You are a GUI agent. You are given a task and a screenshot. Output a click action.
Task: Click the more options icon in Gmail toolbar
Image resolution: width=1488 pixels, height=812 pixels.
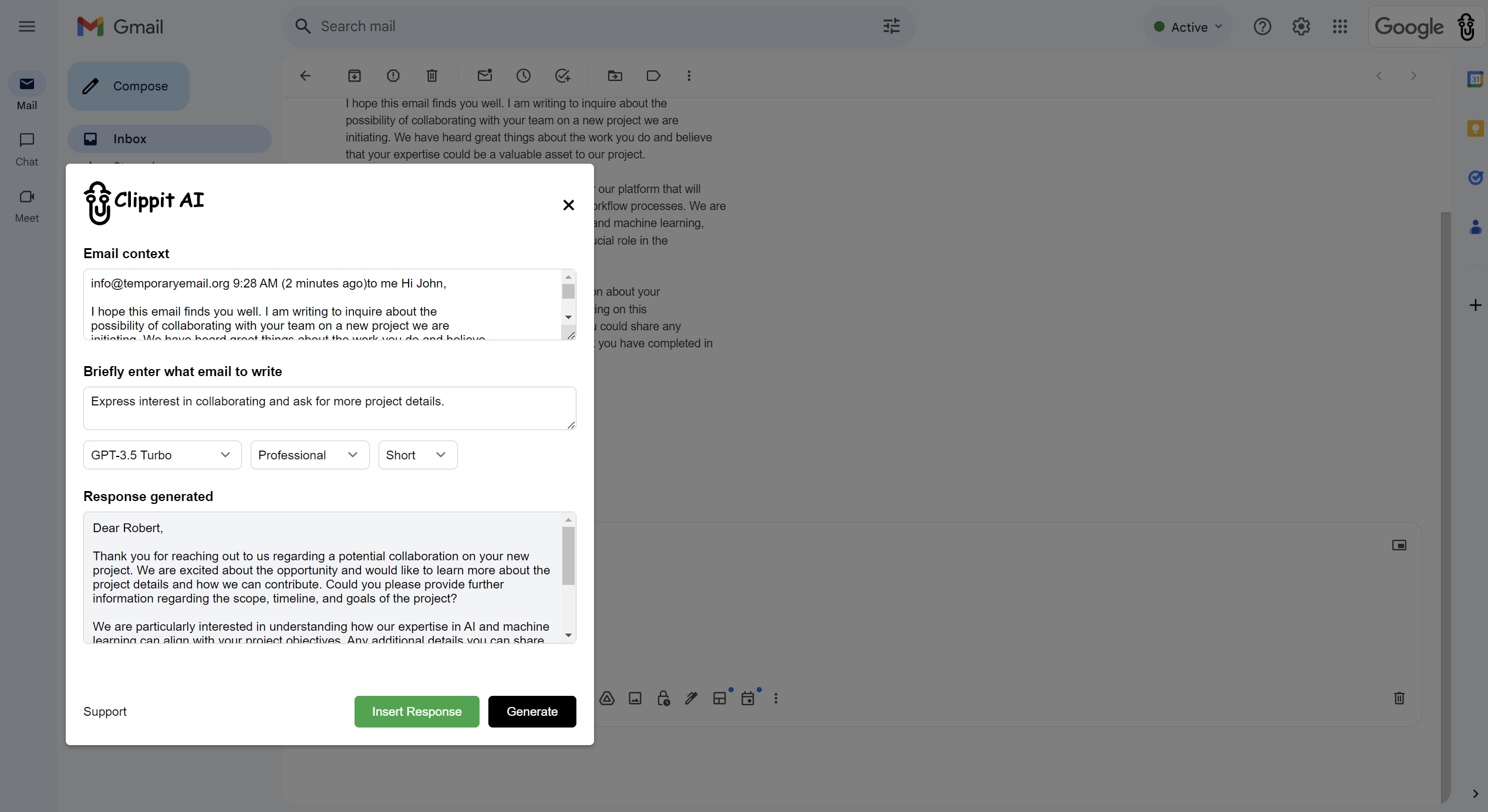tap(687, 75)
